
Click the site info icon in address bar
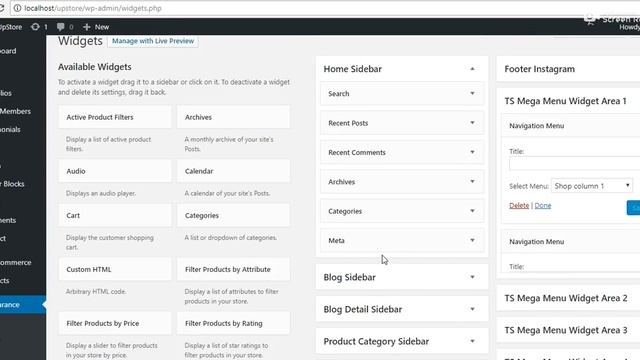click(17, 8)
